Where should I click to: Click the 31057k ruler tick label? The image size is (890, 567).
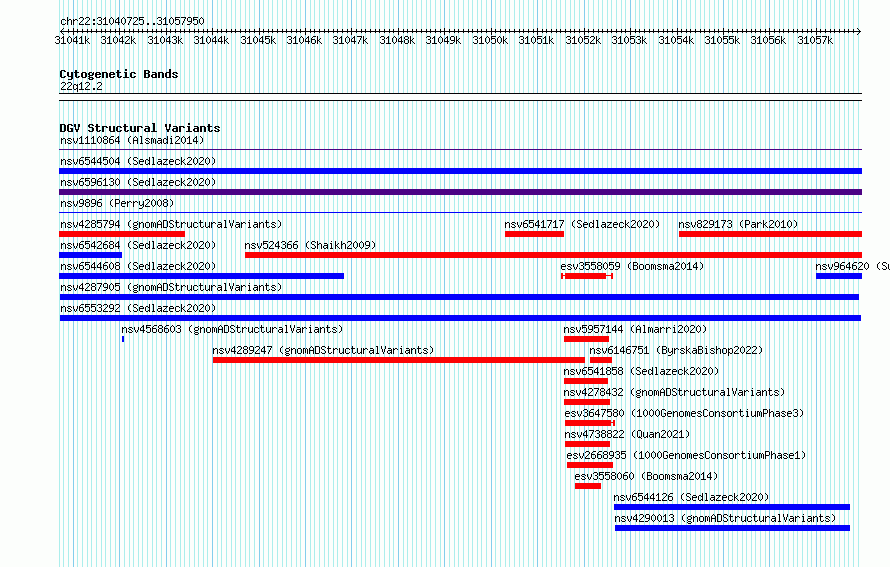815,40
